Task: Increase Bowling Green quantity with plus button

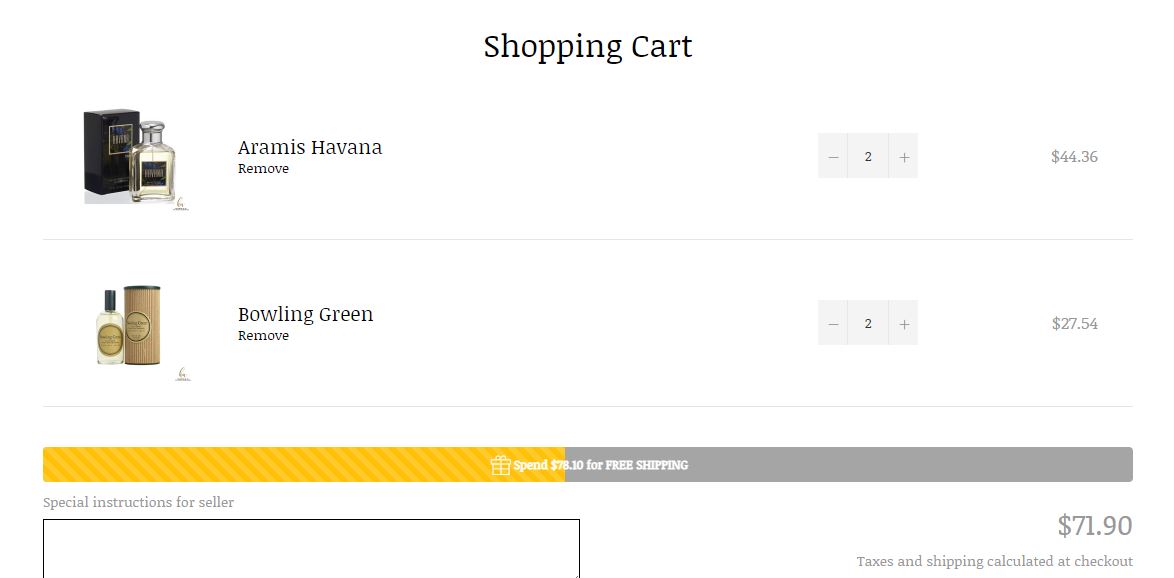Action: pyautogui.click(x=903, y=324)
